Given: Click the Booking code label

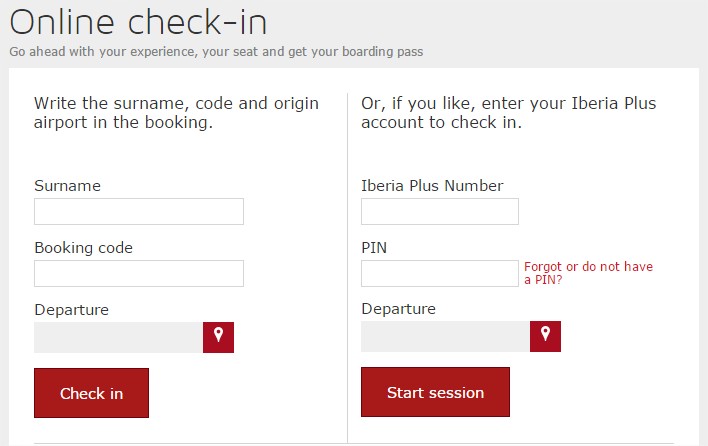Looking at the screenshot, I should click(x=83, y=248).
